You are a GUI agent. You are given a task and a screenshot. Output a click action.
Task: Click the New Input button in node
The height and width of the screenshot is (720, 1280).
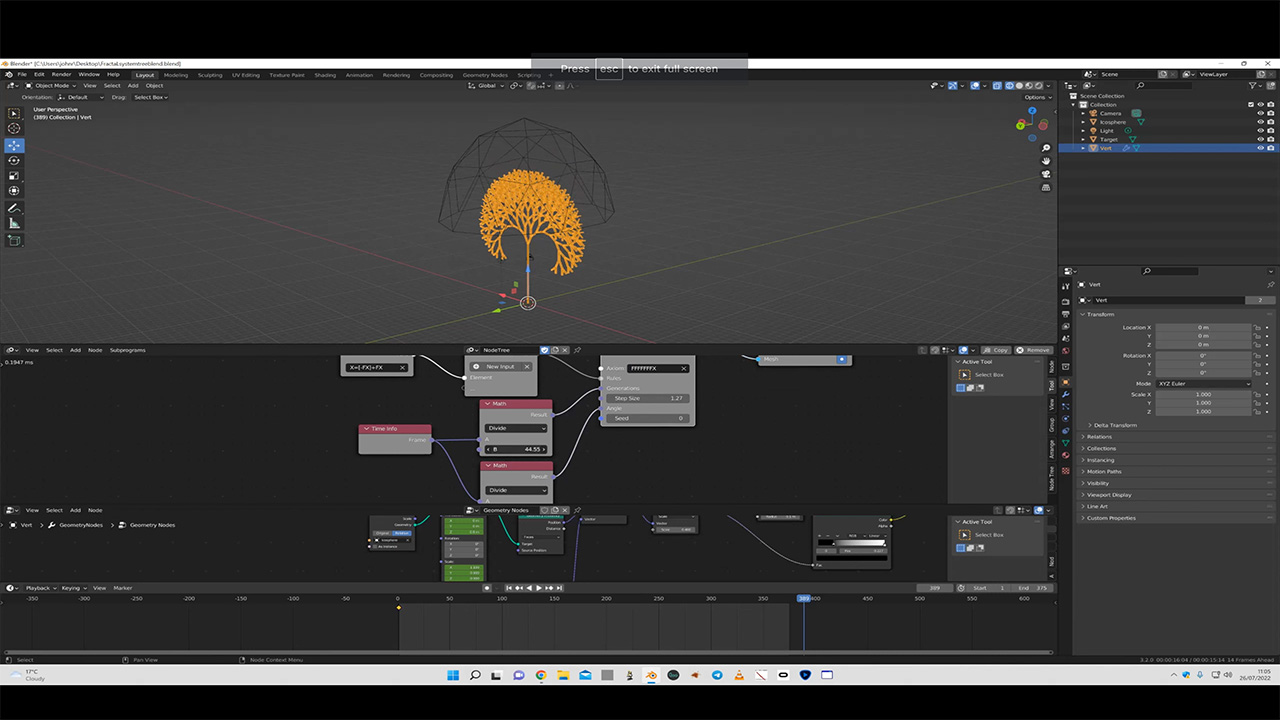pyautogui.click(x=500, y=367)
